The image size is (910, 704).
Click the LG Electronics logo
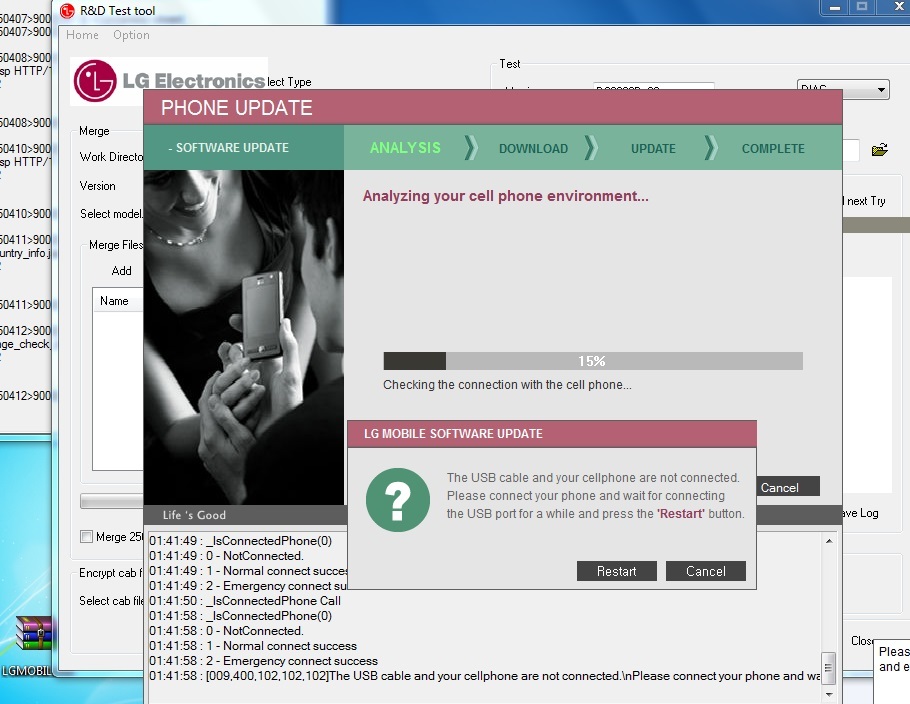[x=169, y=81]
